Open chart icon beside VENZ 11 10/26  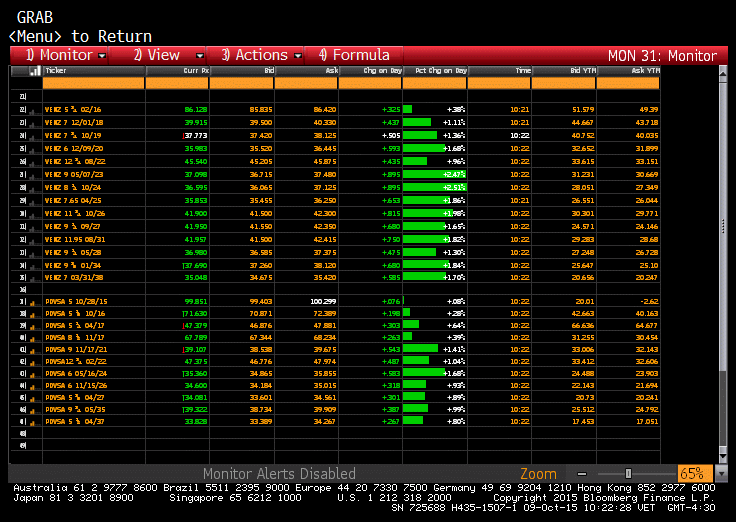(33, 215)
